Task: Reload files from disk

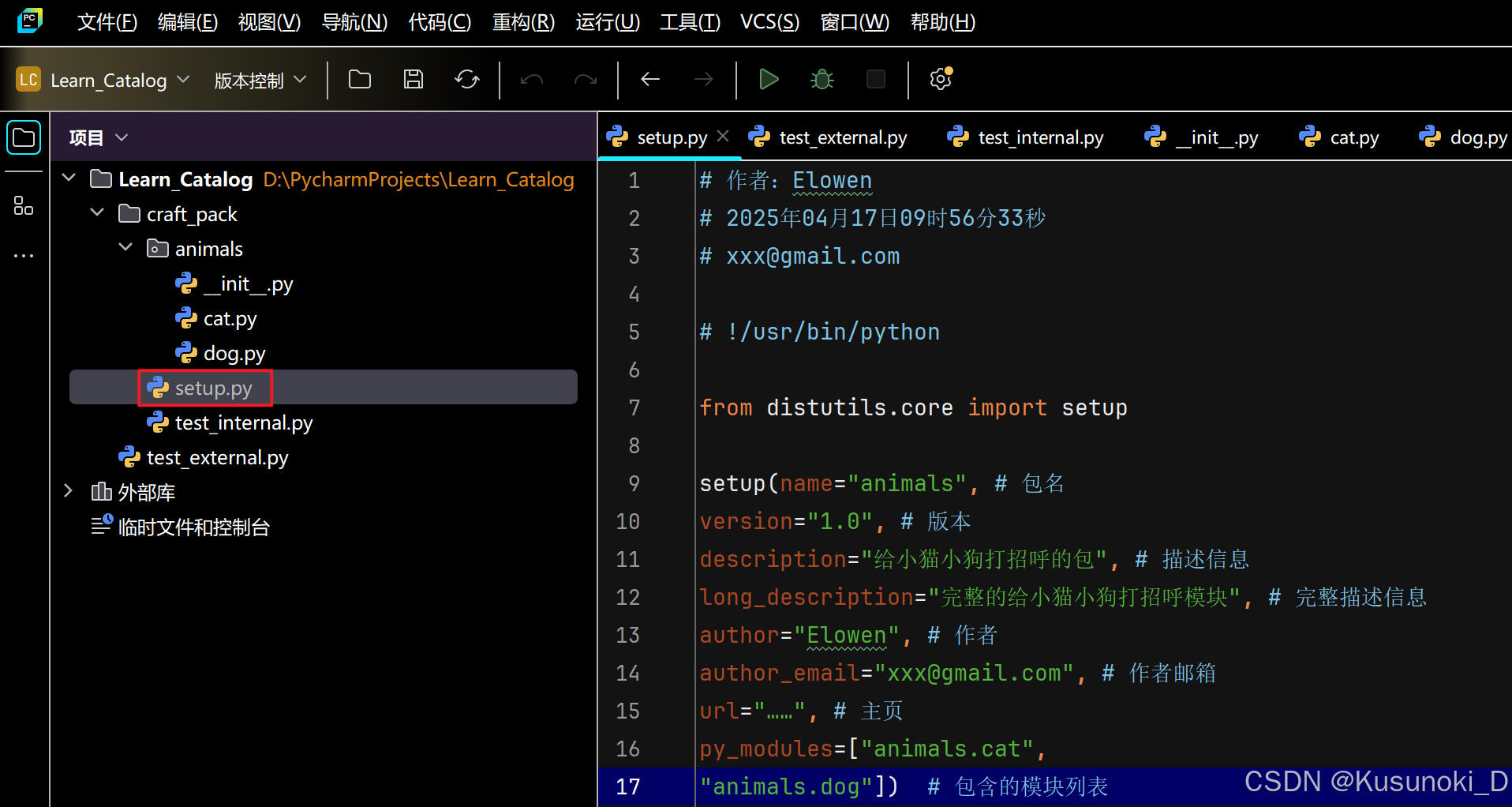Action: [466, 79]
